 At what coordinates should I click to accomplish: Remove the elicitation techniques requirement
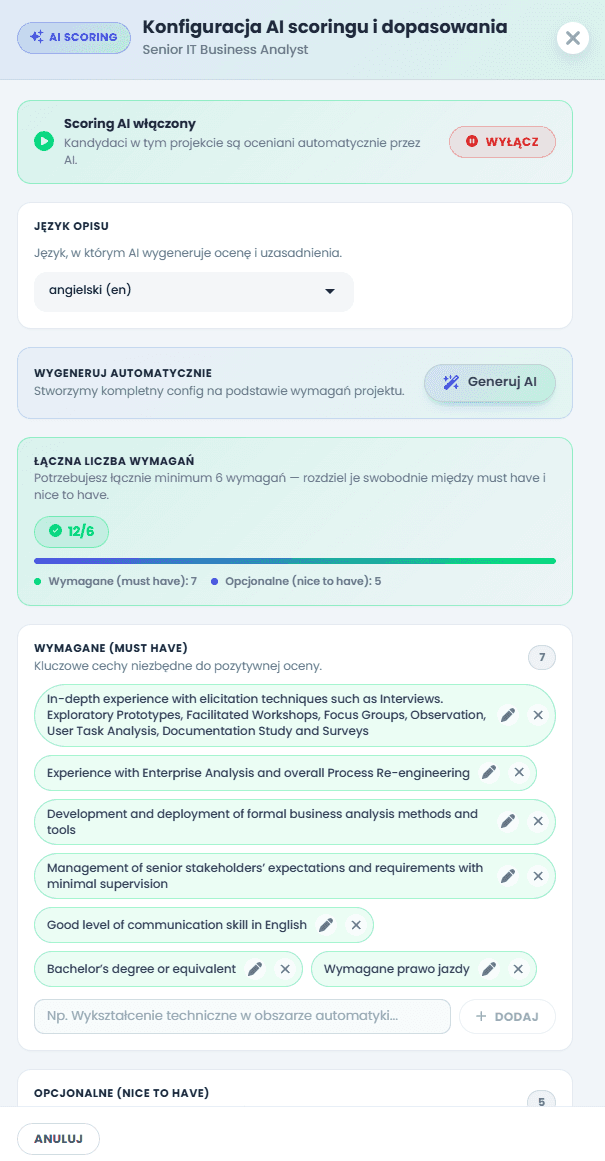[x=538, y=715]
